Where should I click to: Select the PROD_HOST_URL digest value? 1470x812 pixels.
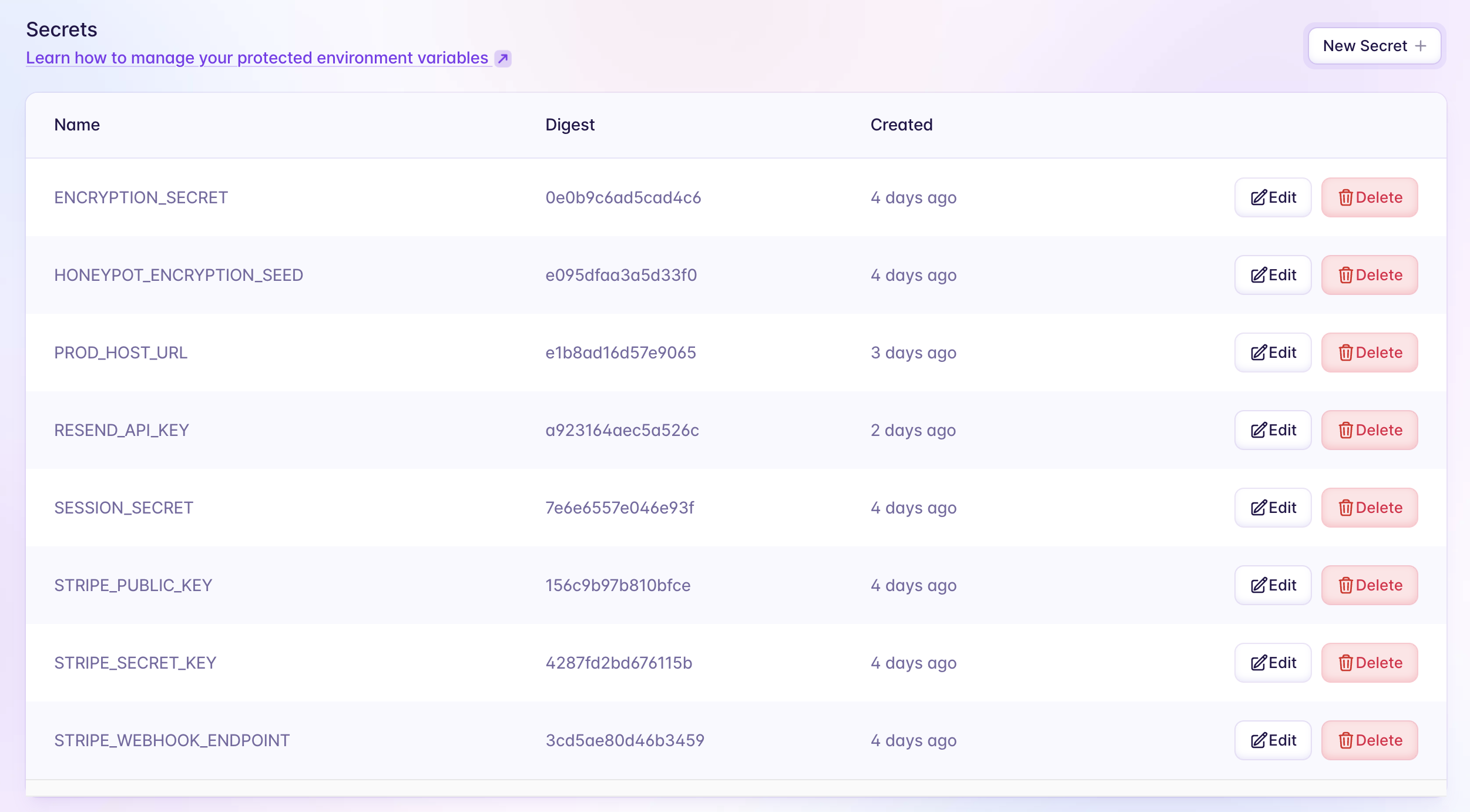pyautogui.click(x=620, y=353)
